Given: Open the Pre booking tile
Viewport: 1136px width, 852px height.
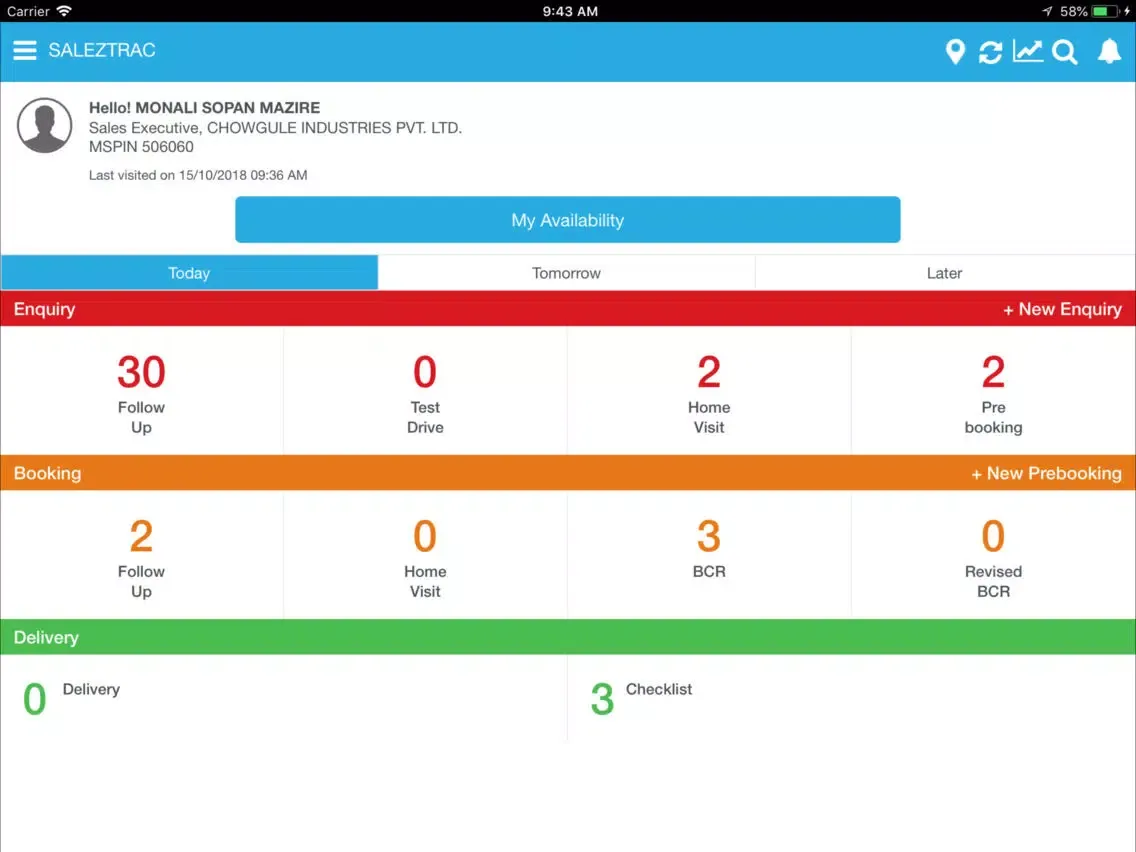Looking at the screenshot, I should [x=993, y=392].
